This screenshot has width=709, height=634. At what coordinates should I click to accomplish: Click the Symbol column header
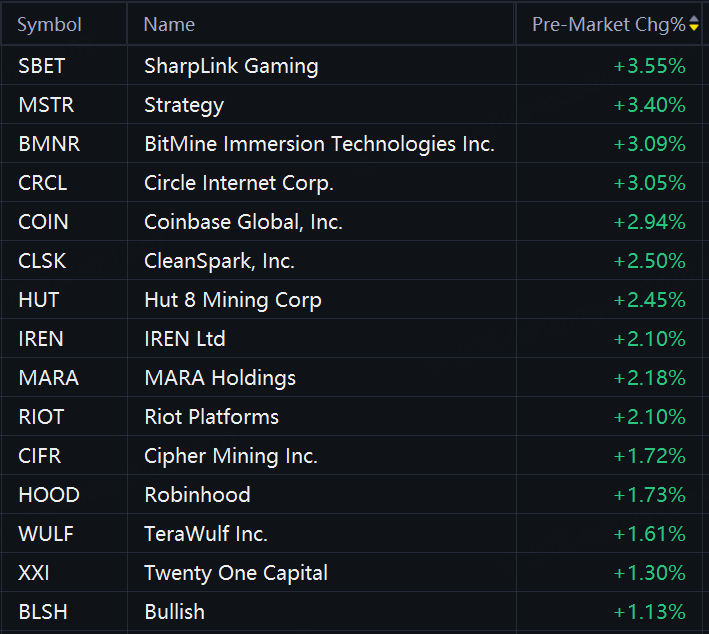click(x=49, y=24)
